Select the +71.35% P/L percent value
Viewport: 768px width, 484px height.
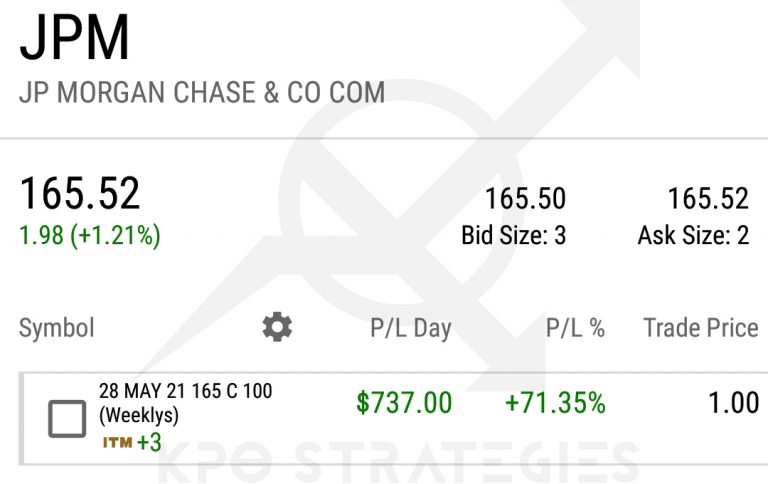(x=555, y=403)
